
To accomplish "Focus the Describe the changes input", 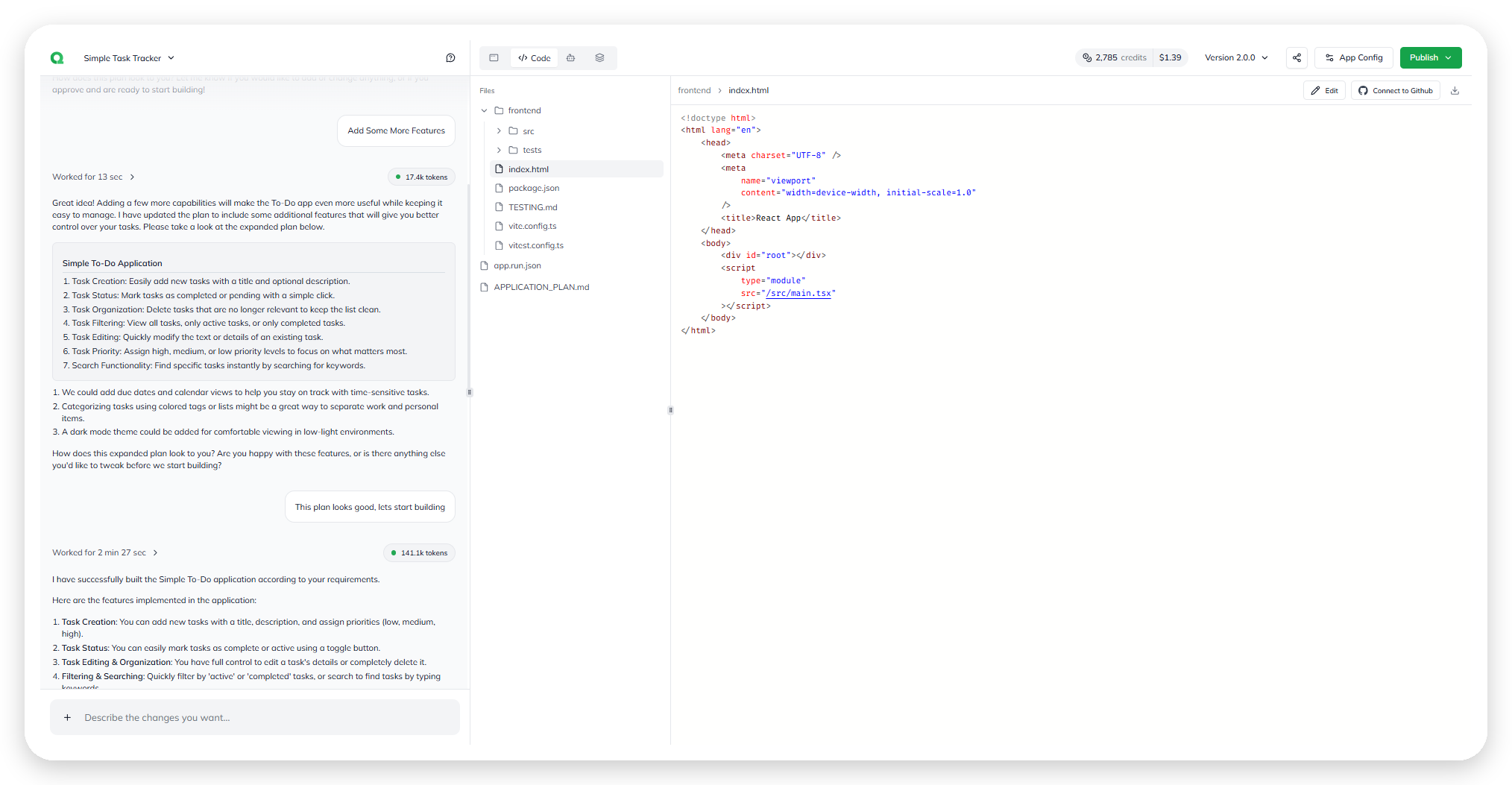I will pyautogui.click(x=255, y=717).
